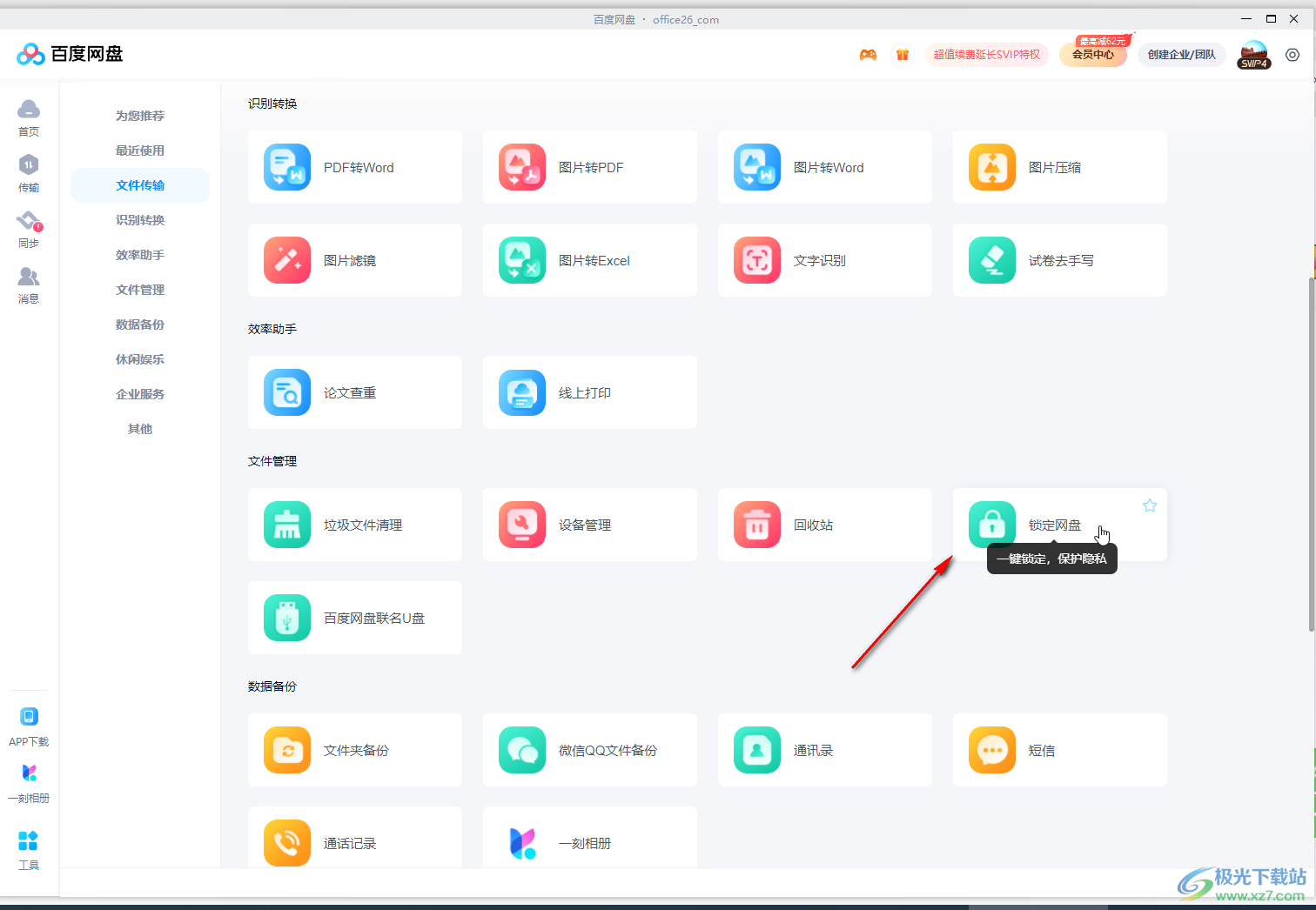The width and height of the screenshot is (1316, 910).
Task: Open the 百度网盘联名U盘 icon
Action: [x=287, y=618]
